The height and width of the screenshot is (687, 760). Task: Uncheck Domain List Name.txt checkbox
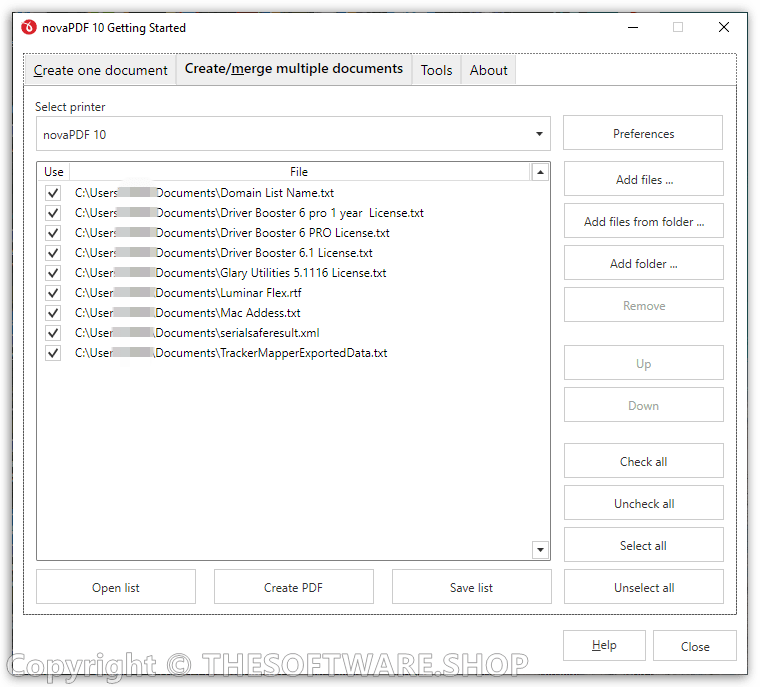(53, 193)
